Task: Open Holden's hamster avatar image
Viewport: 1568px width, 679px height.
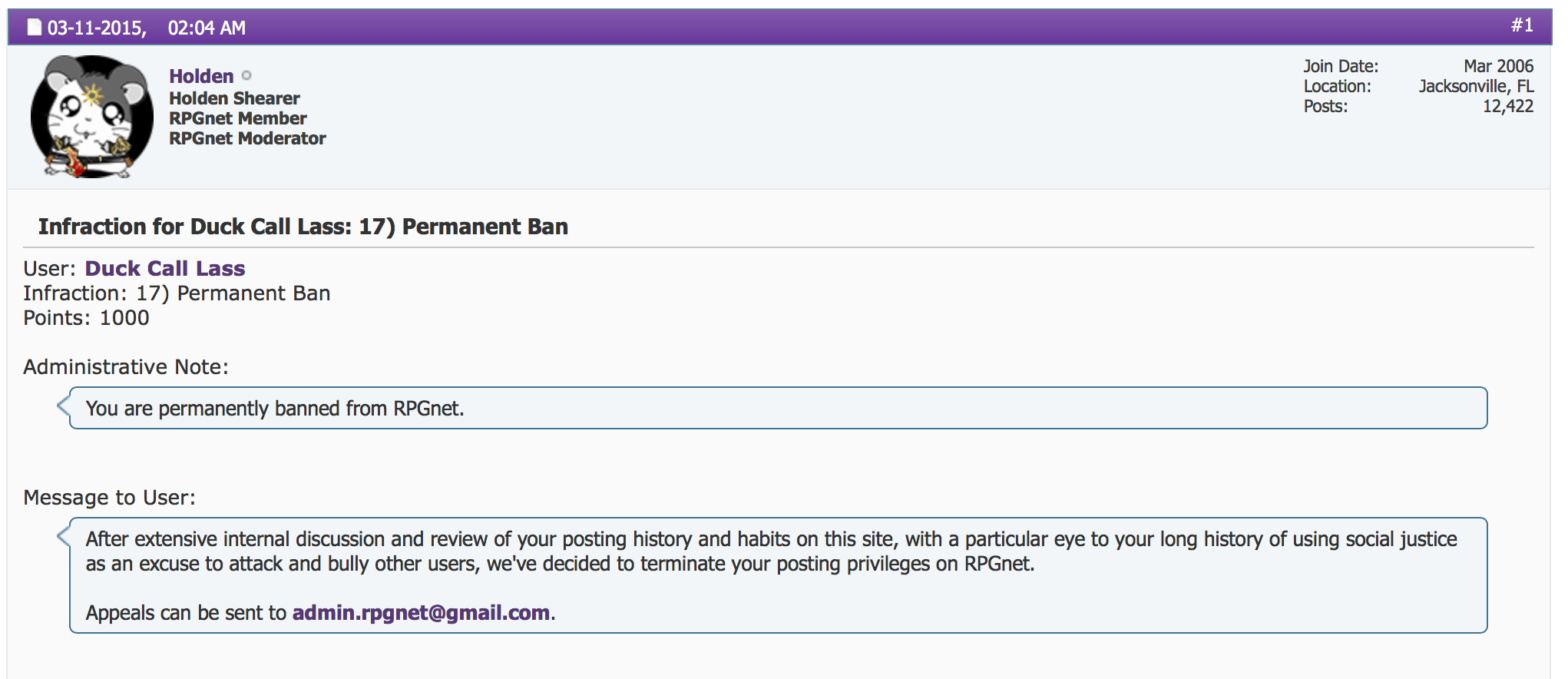Action: pos(91,117)
